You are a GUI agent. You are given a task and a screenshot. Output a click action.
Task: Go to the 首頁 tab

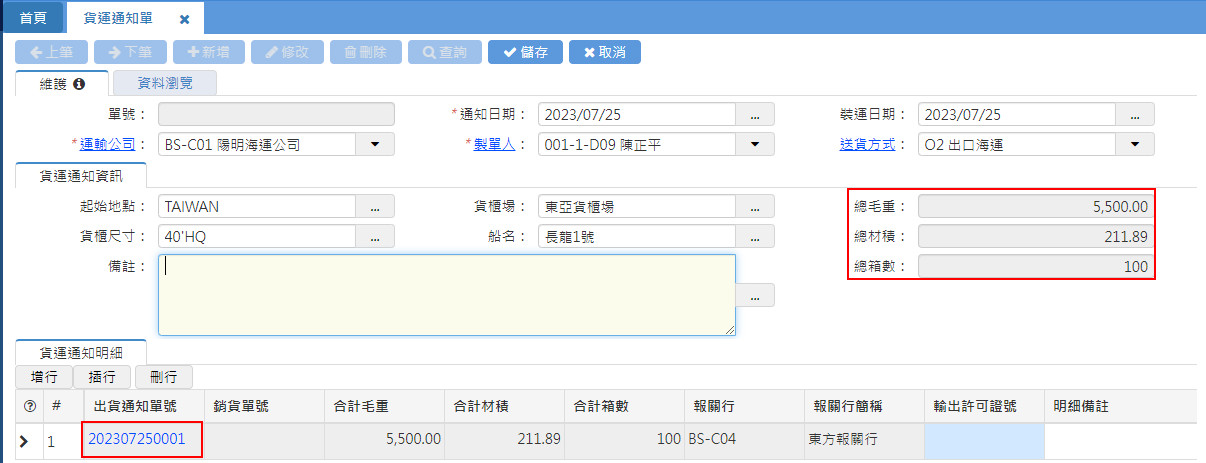coord(33,18)
